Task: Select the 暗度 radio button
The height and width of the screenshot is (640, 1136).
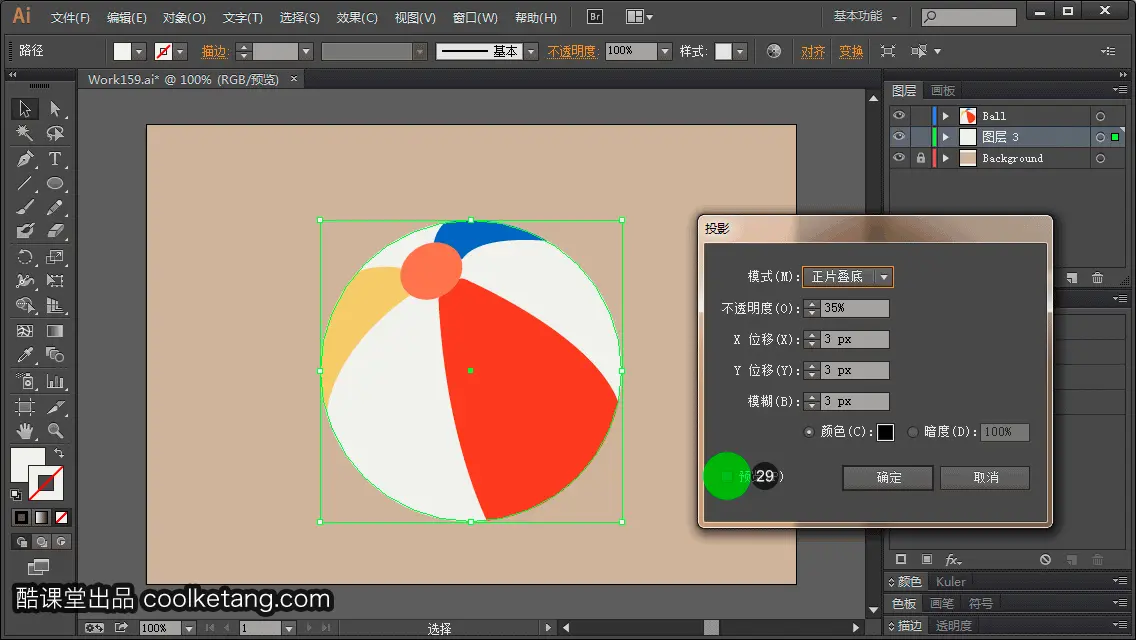Action: [913, 432]
